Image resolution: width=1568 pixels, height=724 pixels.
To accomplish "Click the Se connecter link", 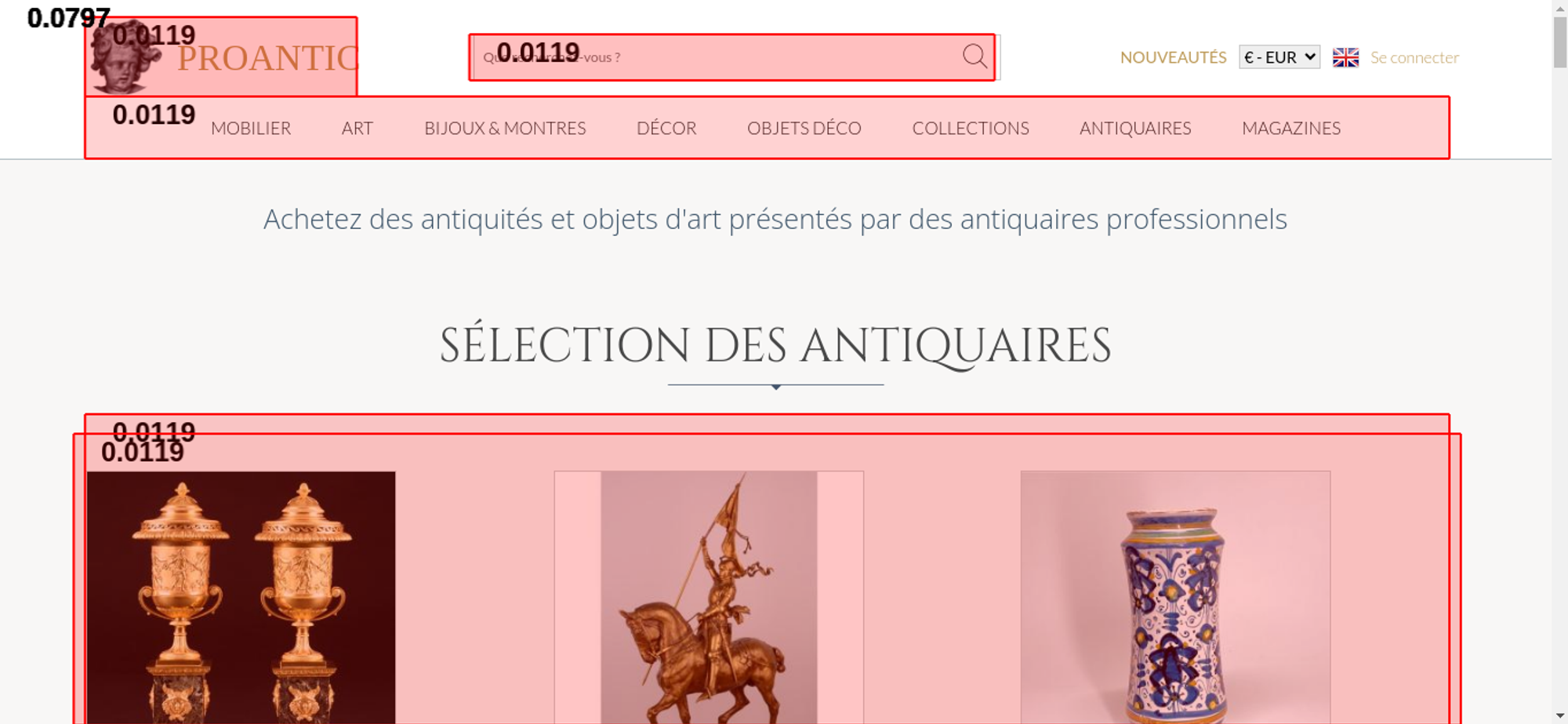I will [1414, 57].
